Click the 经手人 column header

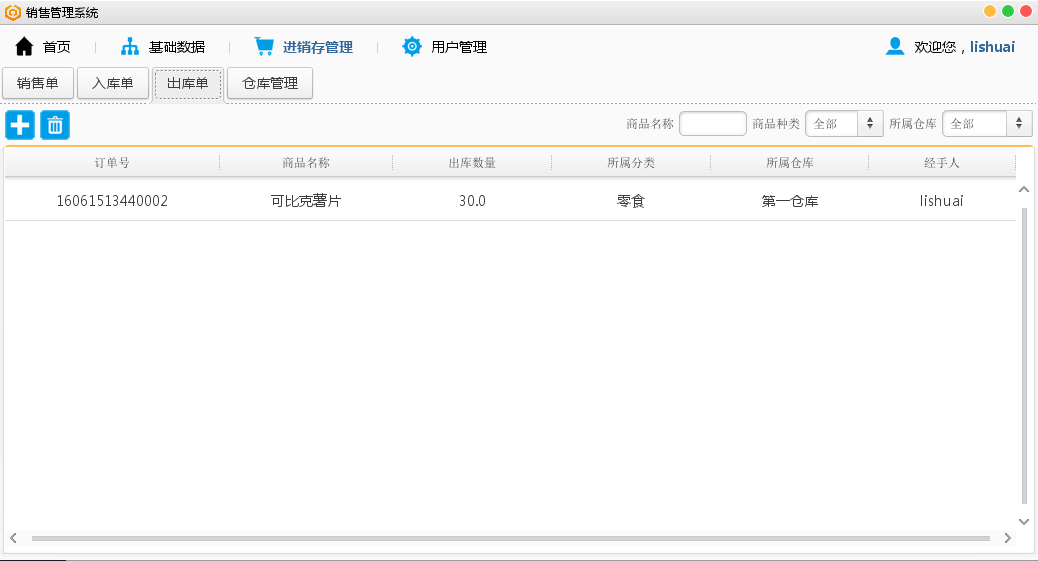coord(942,163)
